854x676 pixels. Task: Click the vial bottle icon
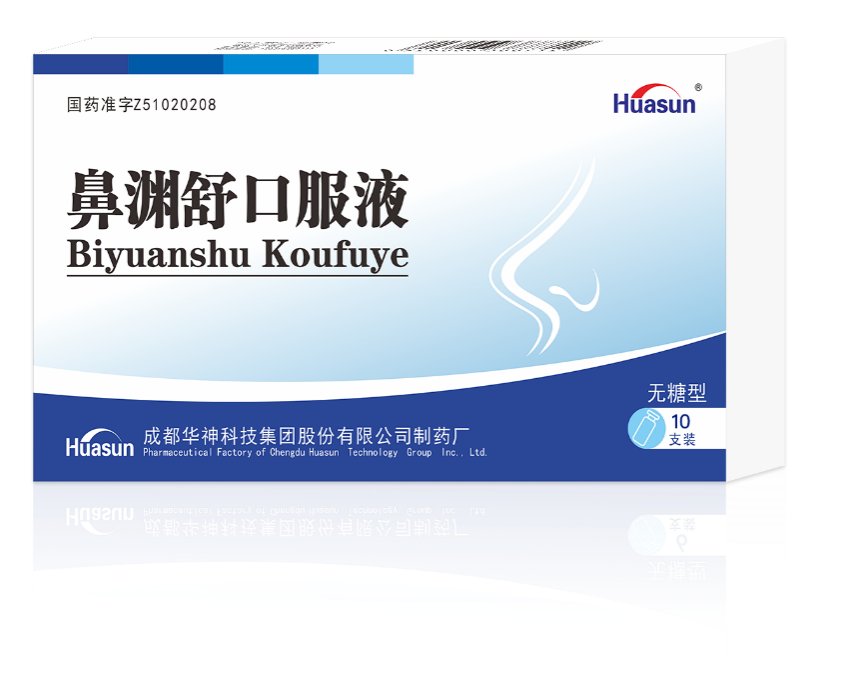tap(646, 429)
